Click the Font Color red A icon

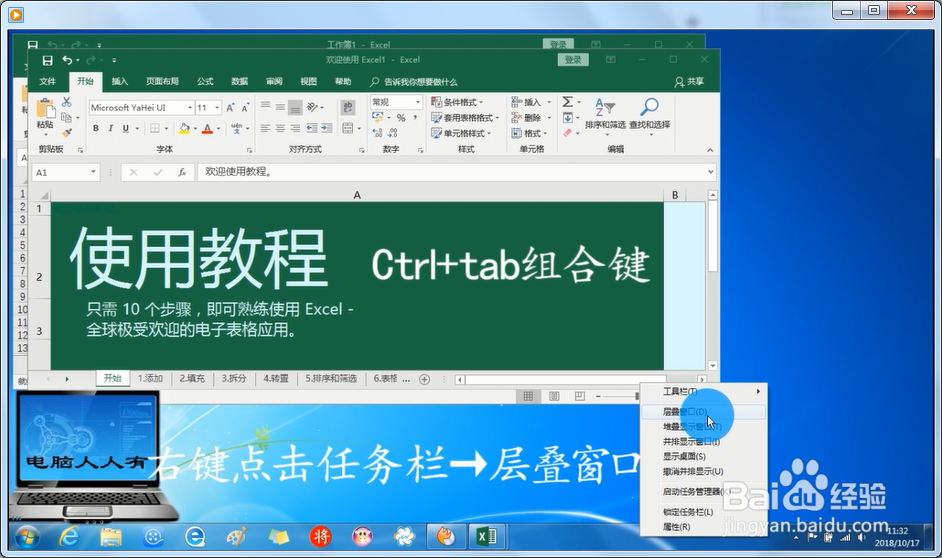[x=207, y=129]
